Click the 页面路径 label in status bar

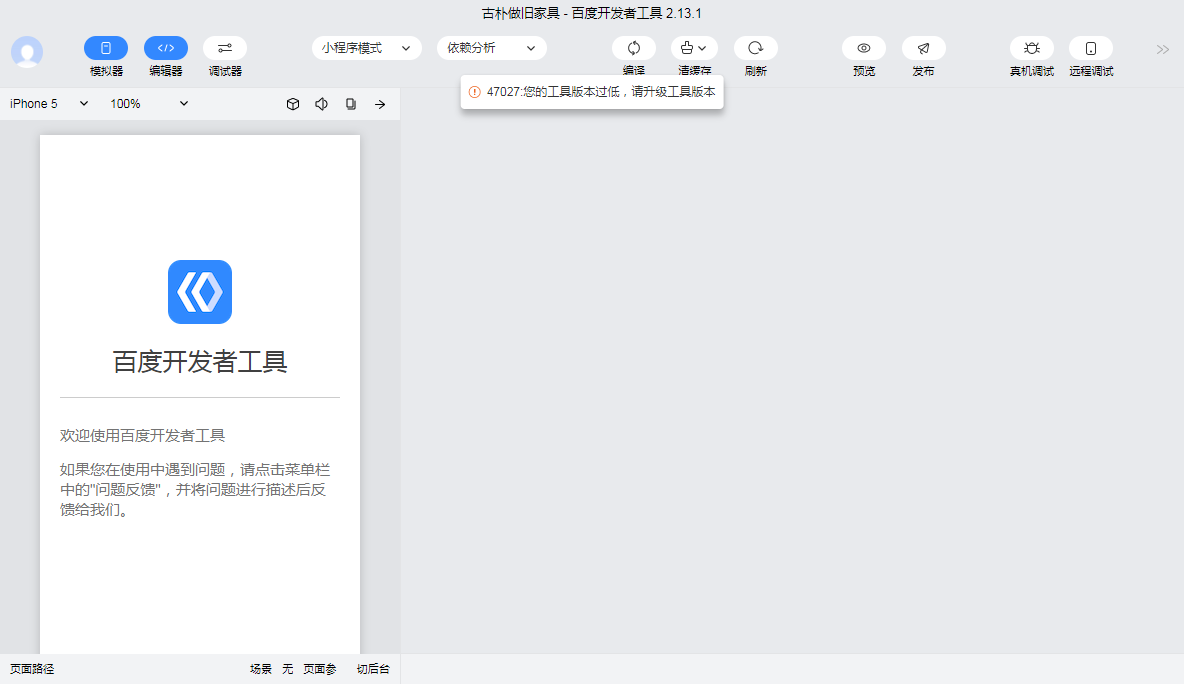(x=32, y=669)
